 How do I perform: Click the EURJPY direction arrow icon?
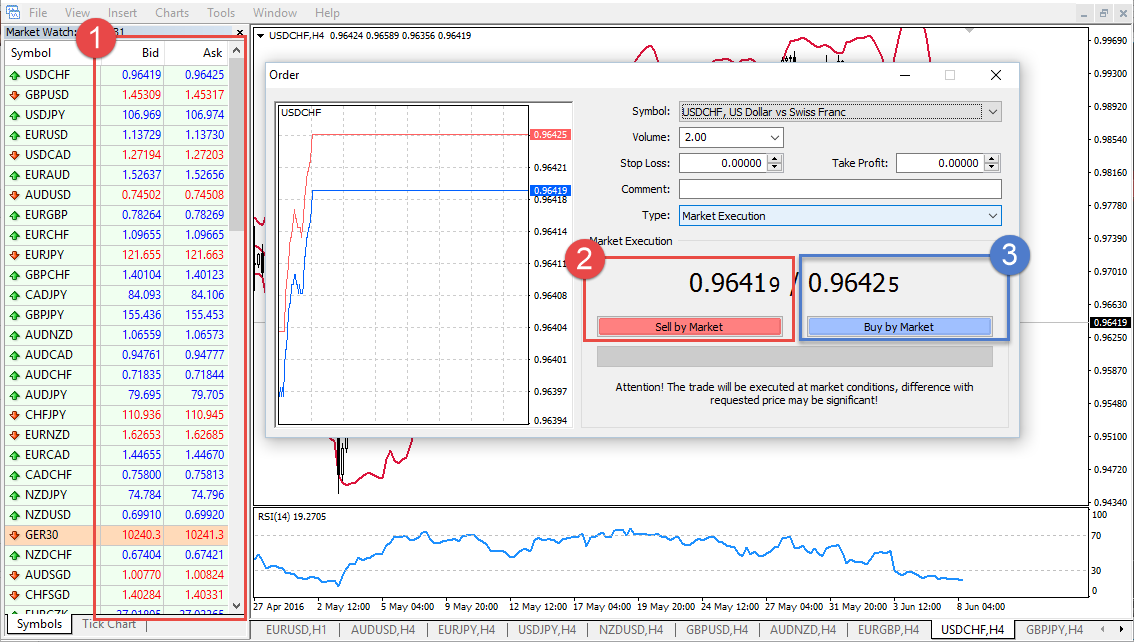[x=15, y=255]
